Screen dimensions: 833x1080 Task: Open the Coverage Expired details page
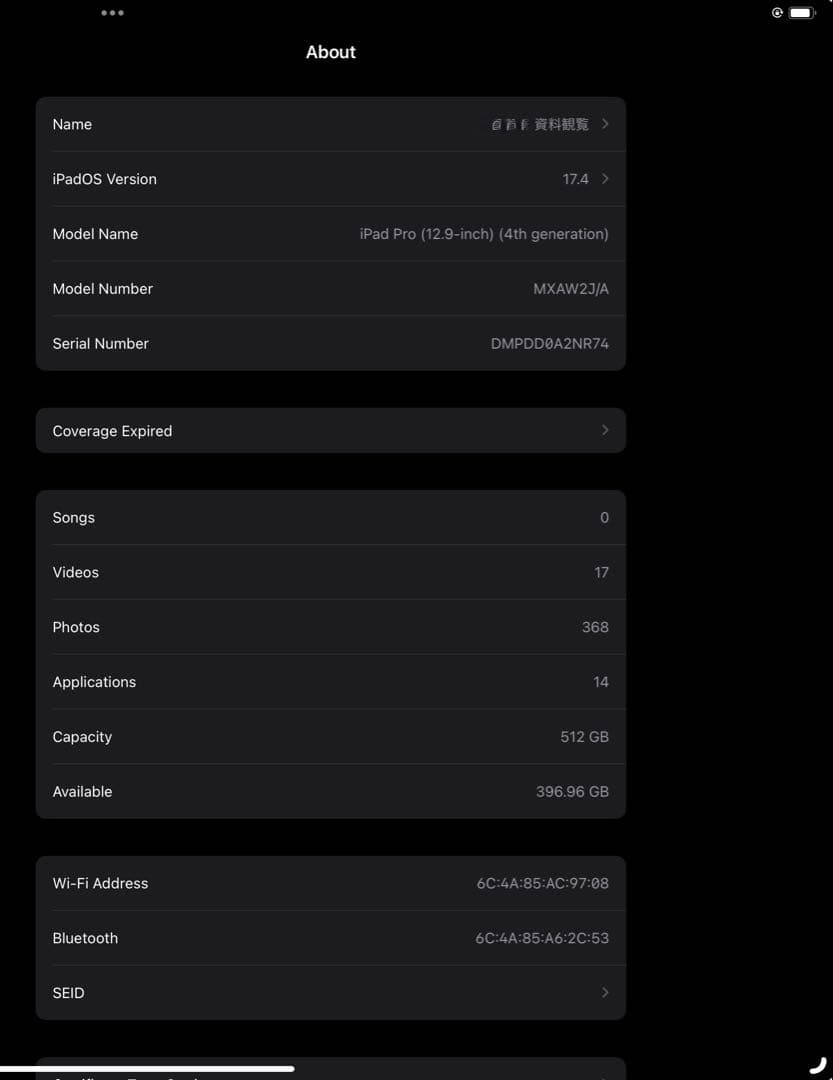pyautogui.click(x=330, y=430)
